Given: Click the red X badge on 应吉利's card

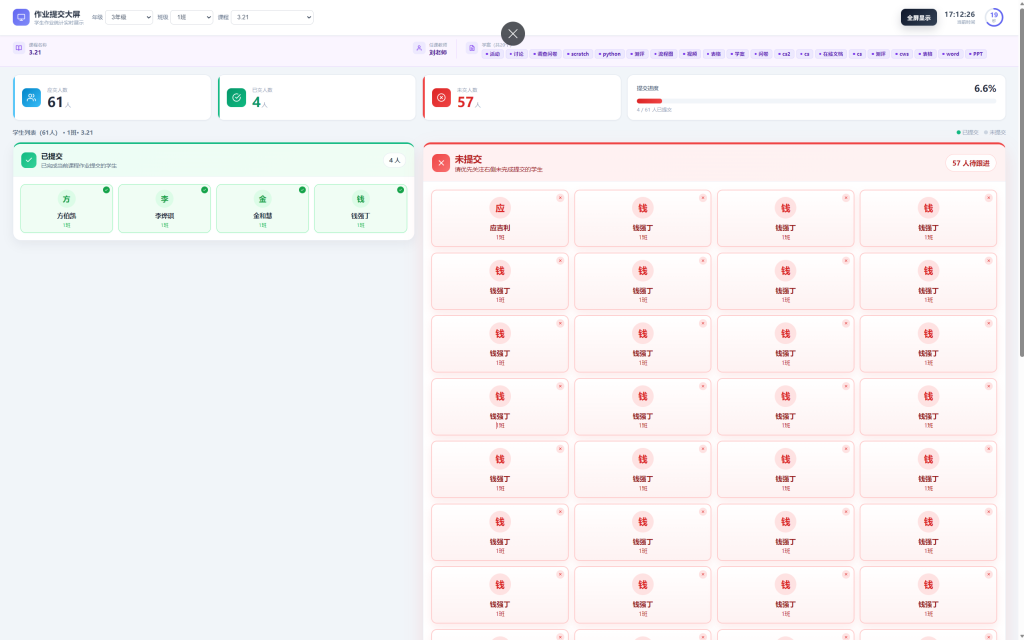Looking at the screenshot, I should point(560,197).
